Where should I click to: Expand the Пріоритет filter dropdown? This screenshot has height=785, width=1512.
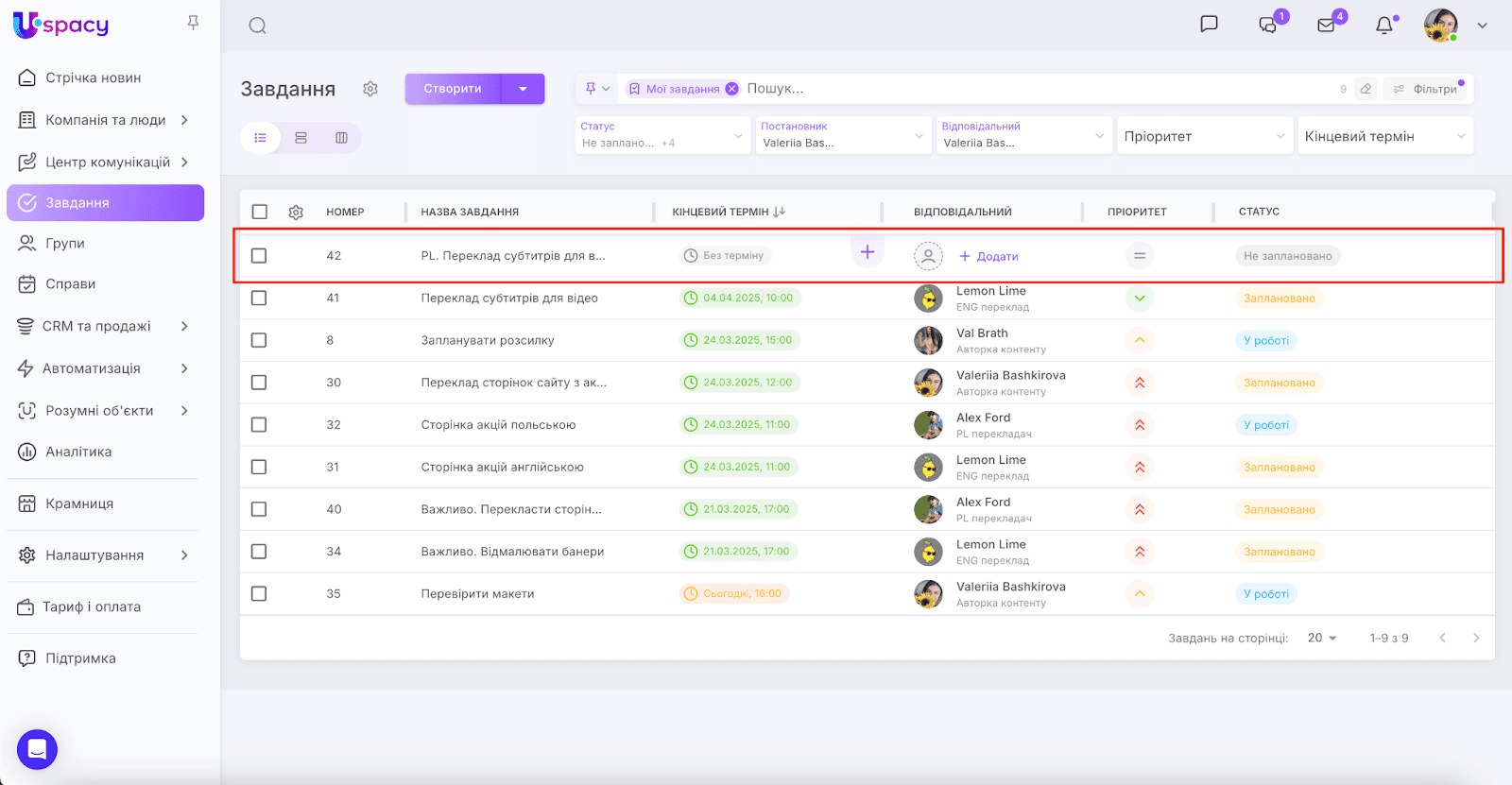[1204, 136]
